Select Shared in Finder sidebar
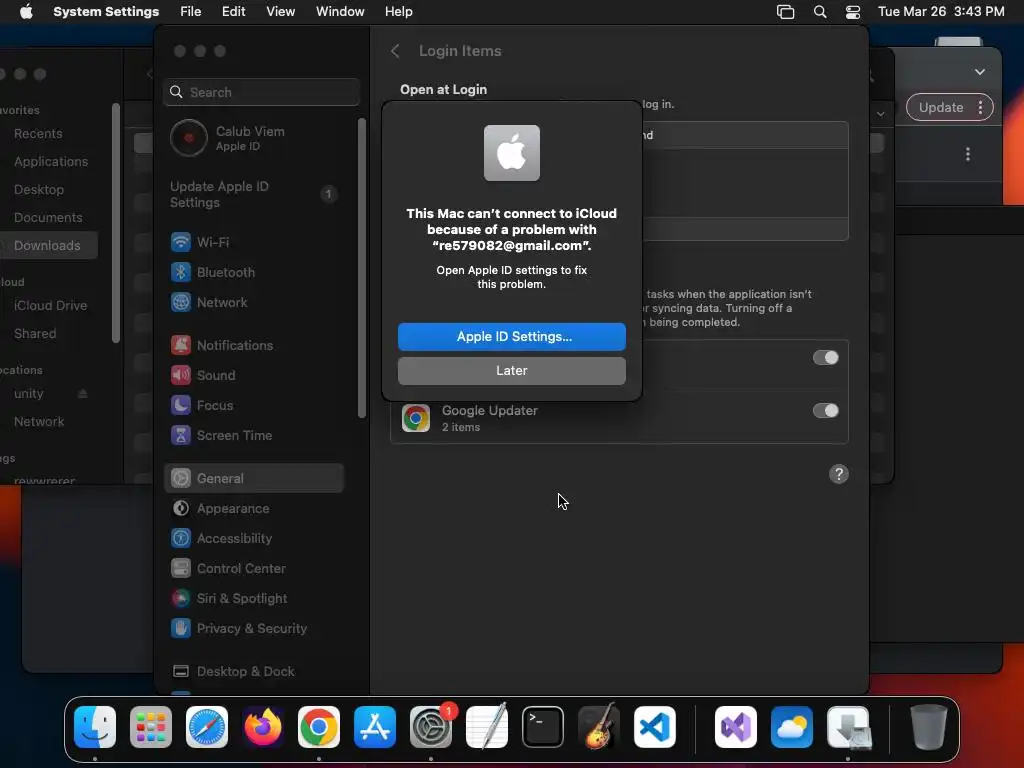1024x768 pixels. point(35,334)
